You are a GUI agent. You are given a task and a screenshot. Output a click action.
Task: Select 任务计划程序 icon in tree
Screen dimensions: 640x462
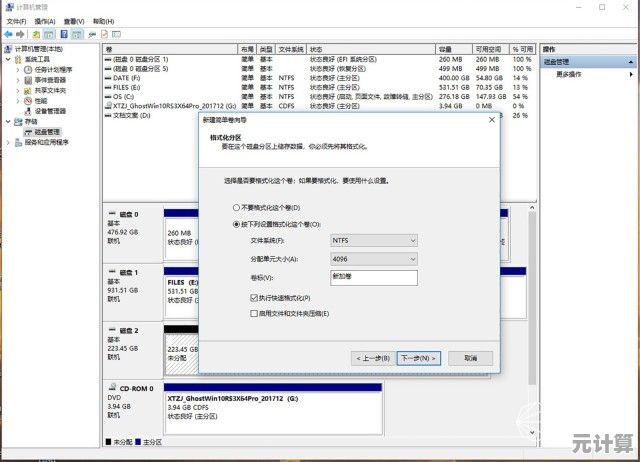pos(30,70)
